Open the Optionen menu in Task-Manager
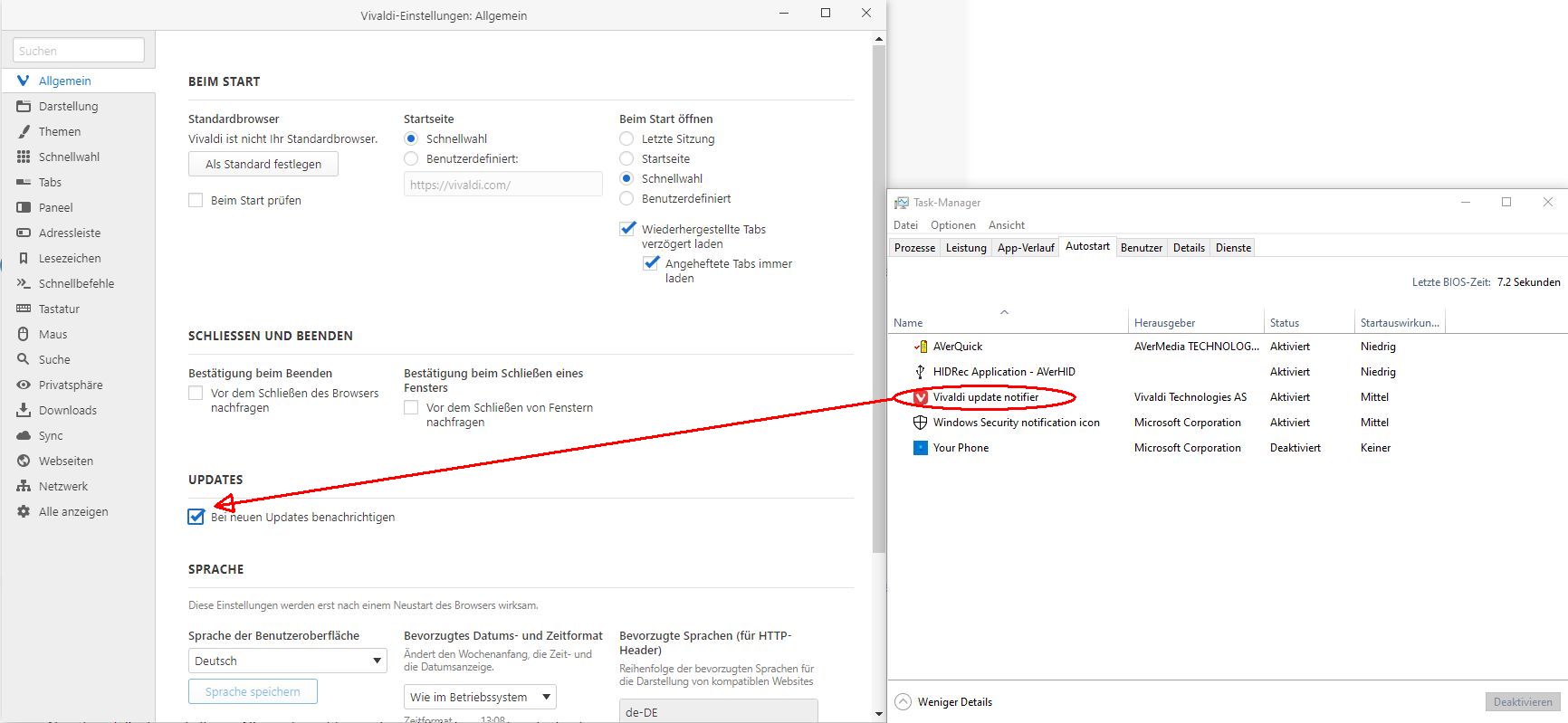The width and height of the screenshot is (1568, 723). pos(953,225)
